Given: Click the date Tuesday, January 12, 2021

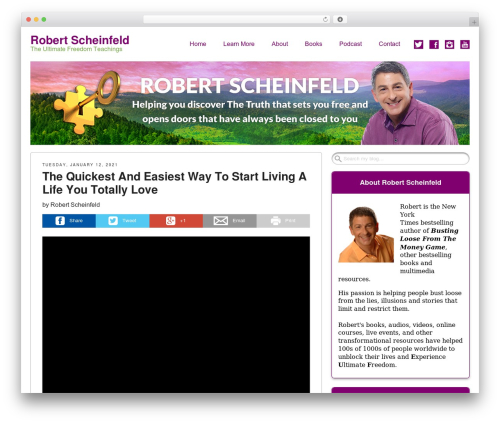Looking at the screenshot, I should [x=80, y=165].
